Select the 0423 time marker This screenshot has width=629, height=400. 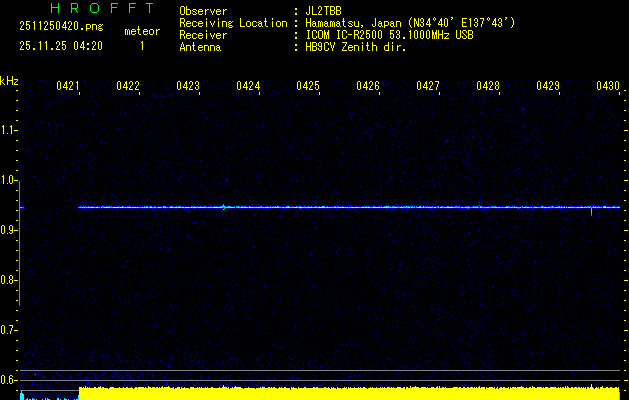pyautogui.click(x=188, y=87)
